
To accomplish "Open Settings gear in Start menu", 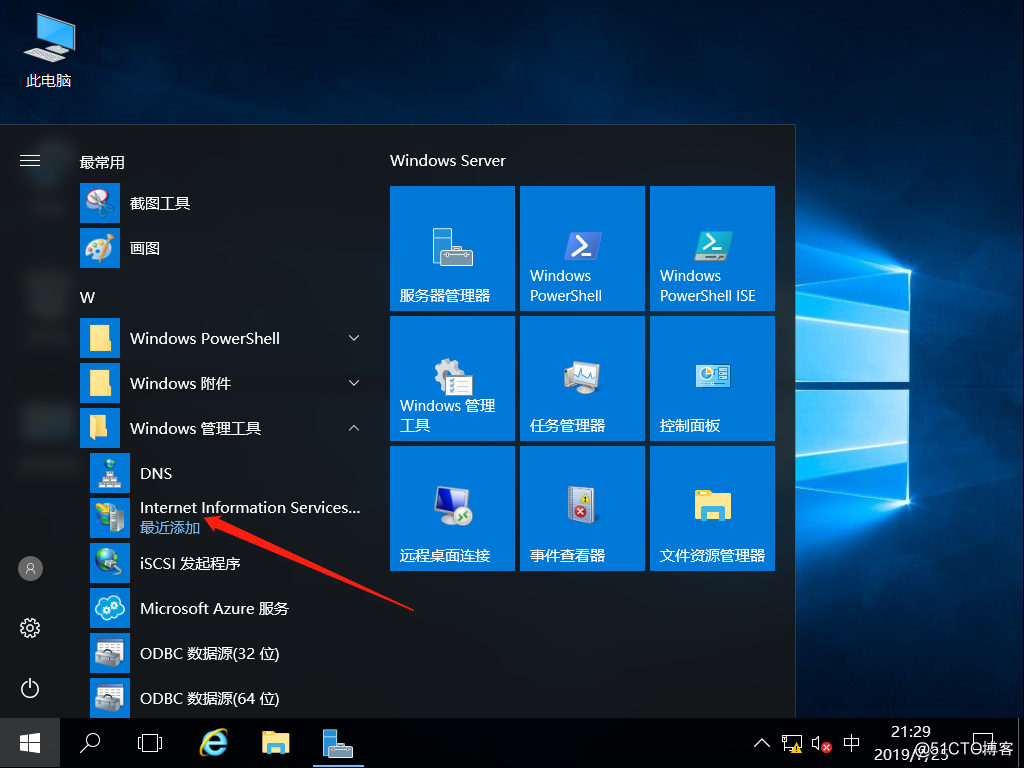I will coord(30,628).
